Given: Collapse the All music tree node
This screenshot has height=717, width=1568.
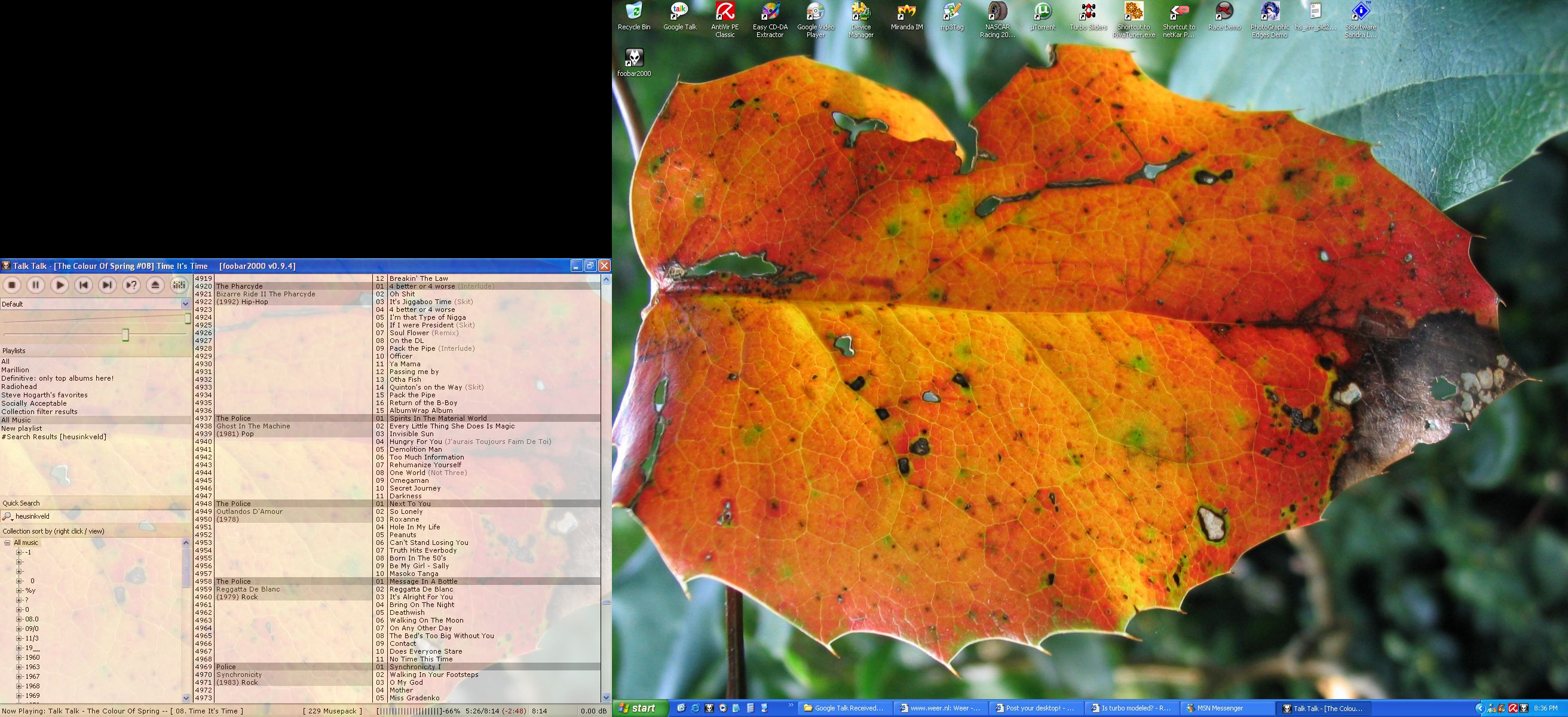Looking at the screenshot, I should [x=7, y=543].
